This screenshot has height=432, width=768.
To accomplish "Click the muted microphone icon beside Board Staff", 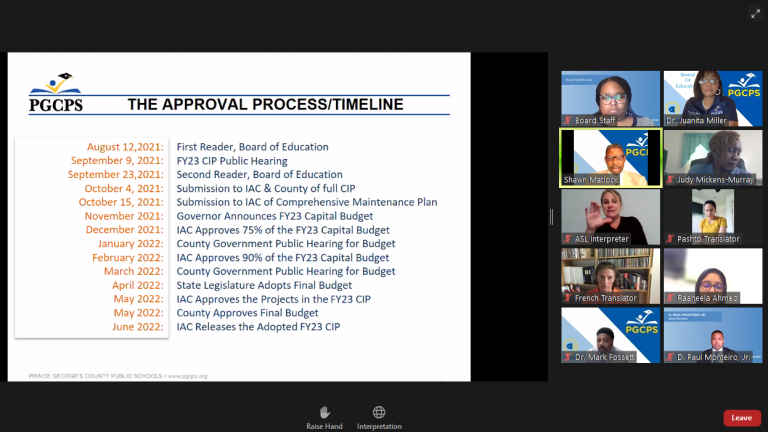I will click(x=568, y=120).
